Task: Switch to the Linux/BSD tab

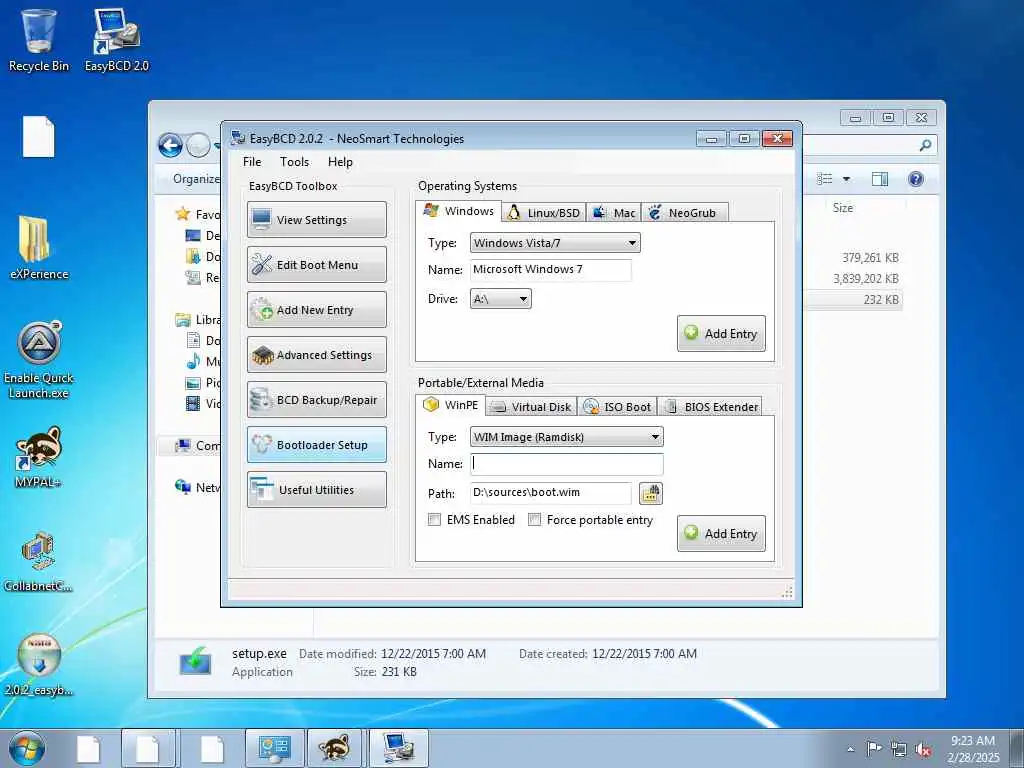Action: point(544,213)
